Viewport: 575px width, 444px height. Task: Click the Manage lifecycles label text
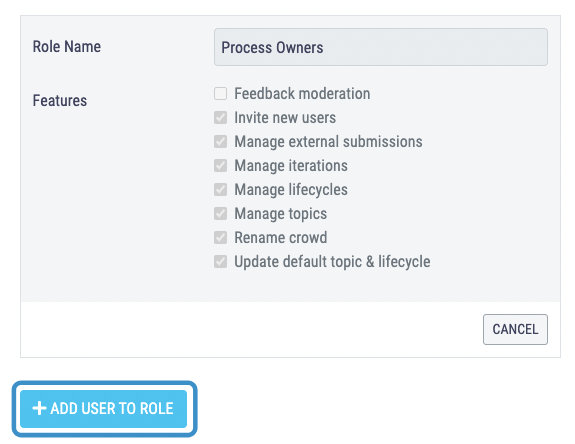click(291, 190)
